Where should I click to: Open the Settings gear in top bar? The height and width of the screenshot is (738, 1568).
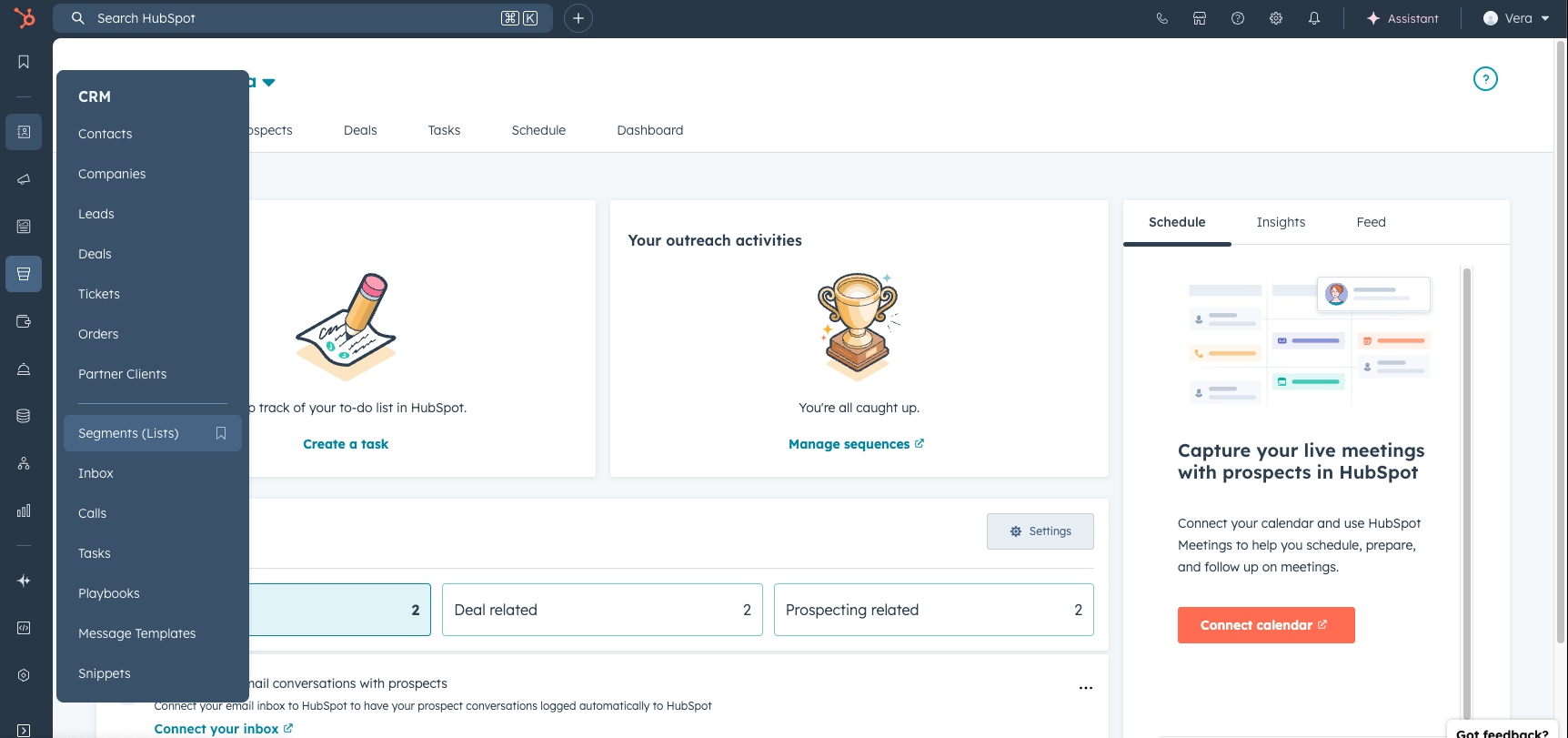coord(1276,18)
